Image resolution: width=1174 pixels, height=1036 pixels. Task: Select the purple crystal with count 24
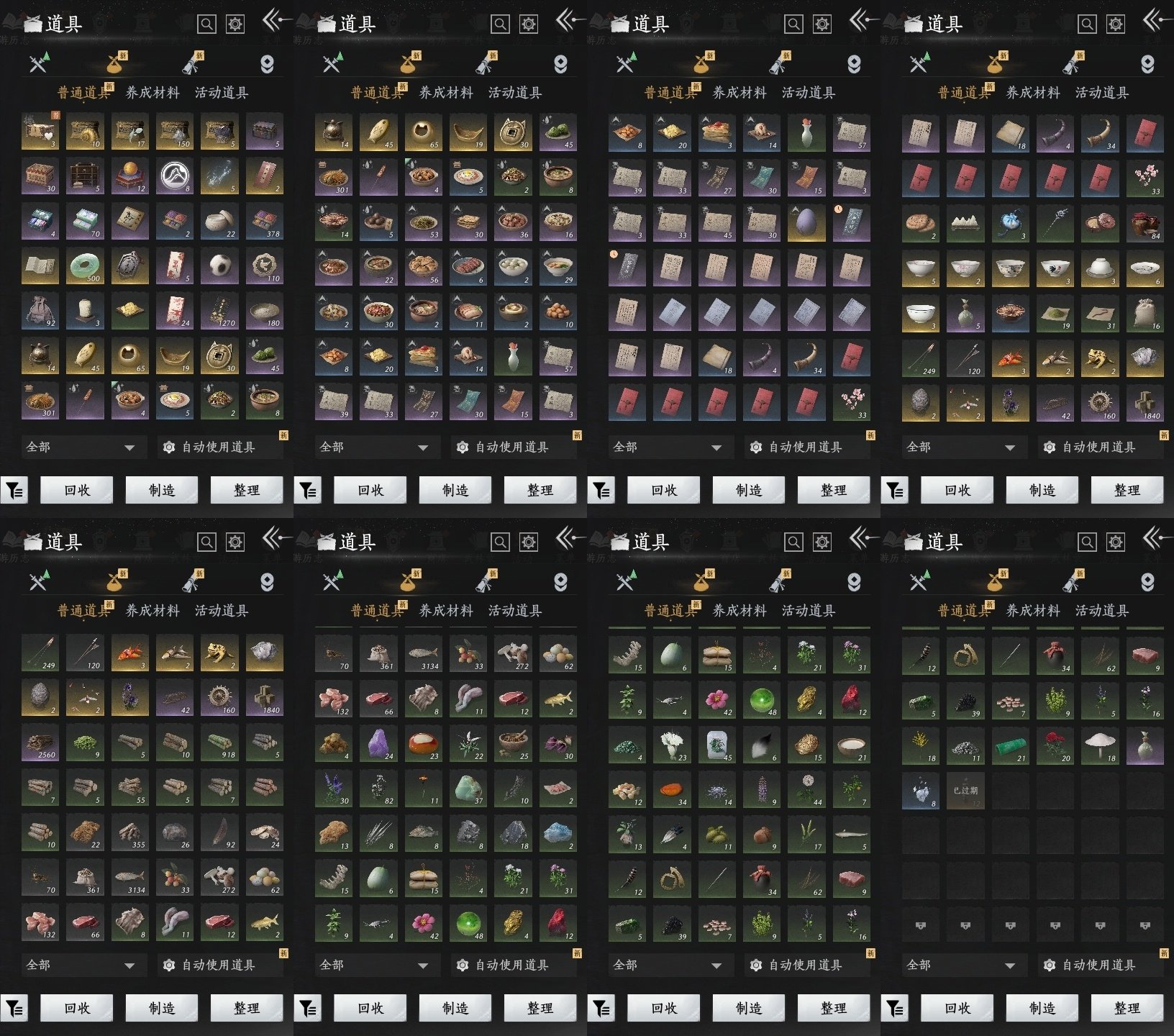tap(378, 745)
